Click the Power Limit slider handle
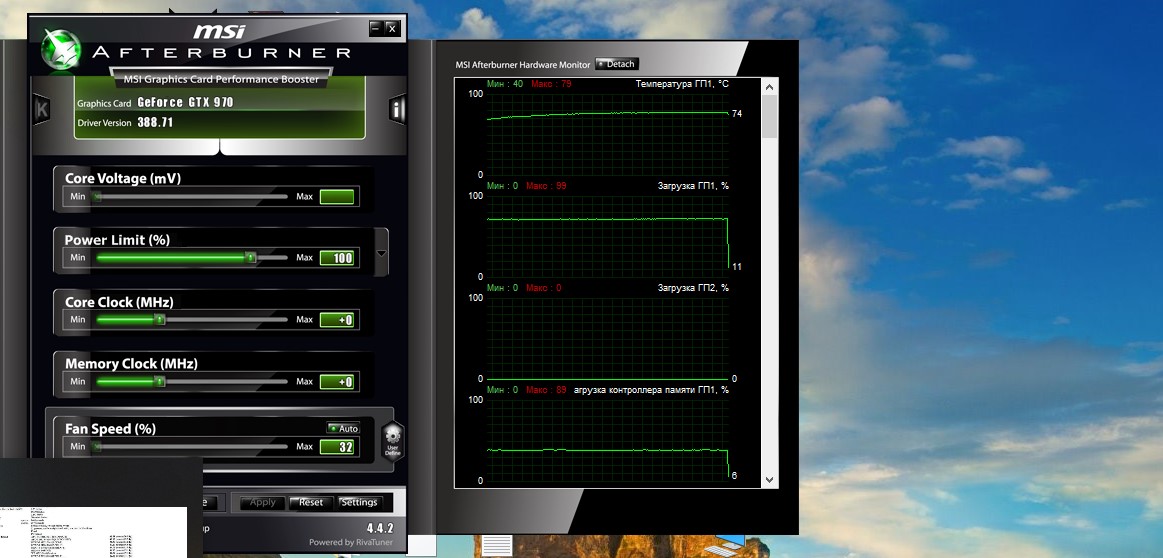1163x558 pixels. (x=251, y=257)
